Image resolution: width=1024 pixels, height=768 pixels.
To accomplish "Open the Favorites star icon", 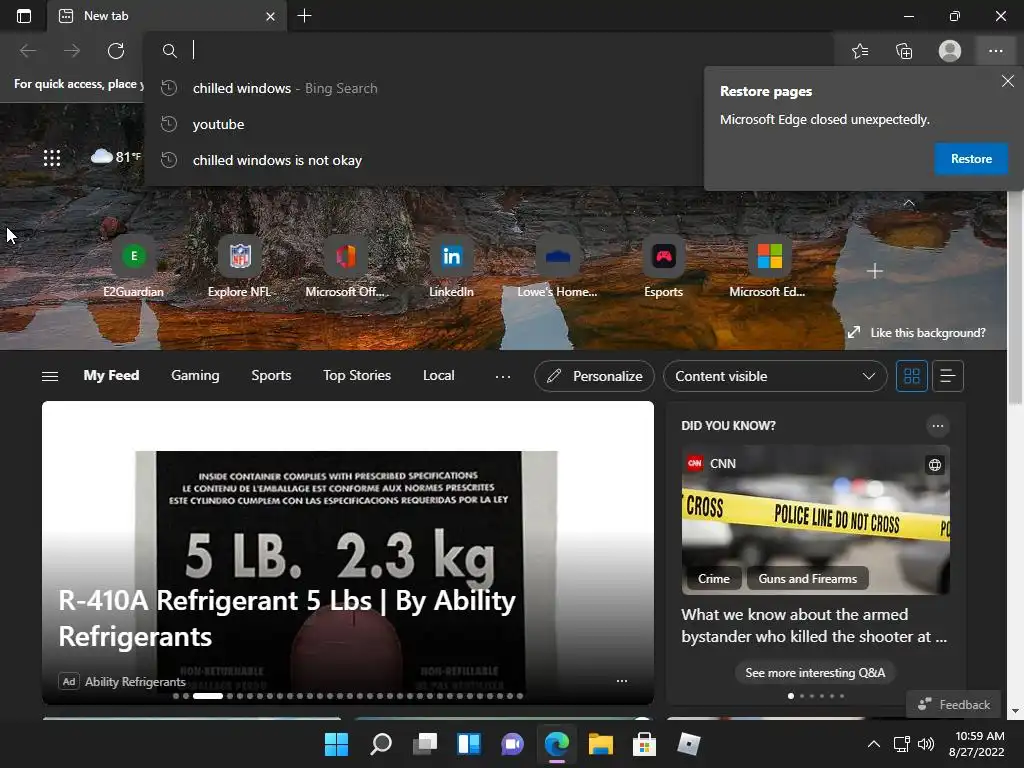I will pyautogui.click(x=860, y=51).
